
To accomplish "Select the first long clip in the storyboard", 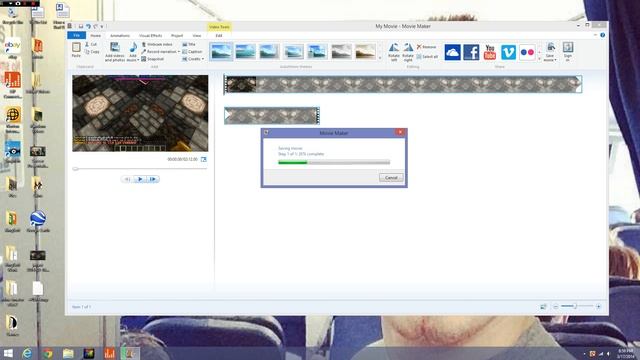I will 403,84.
